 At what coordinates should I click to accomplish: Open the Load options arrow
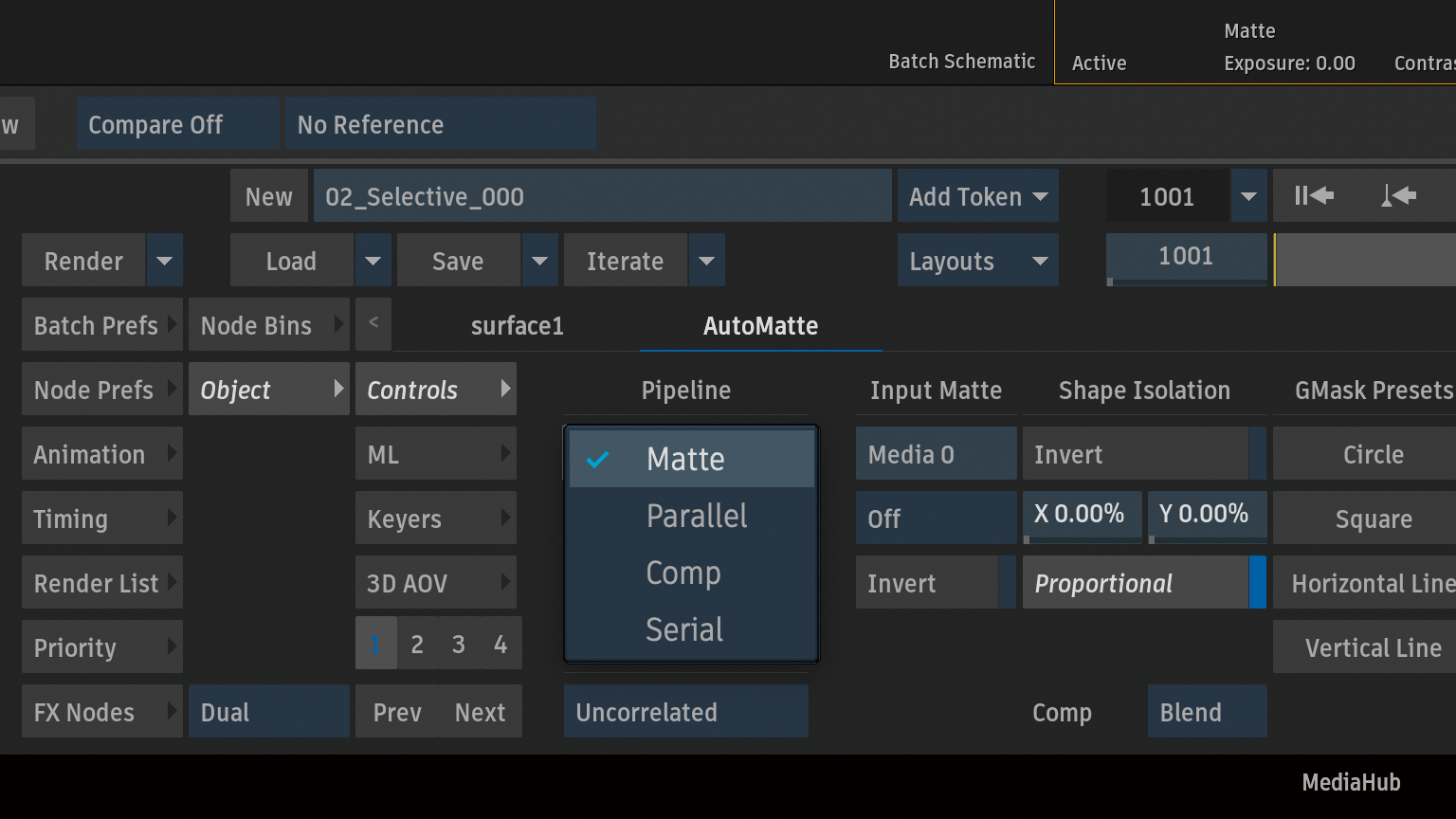click(x=373, y=261)
